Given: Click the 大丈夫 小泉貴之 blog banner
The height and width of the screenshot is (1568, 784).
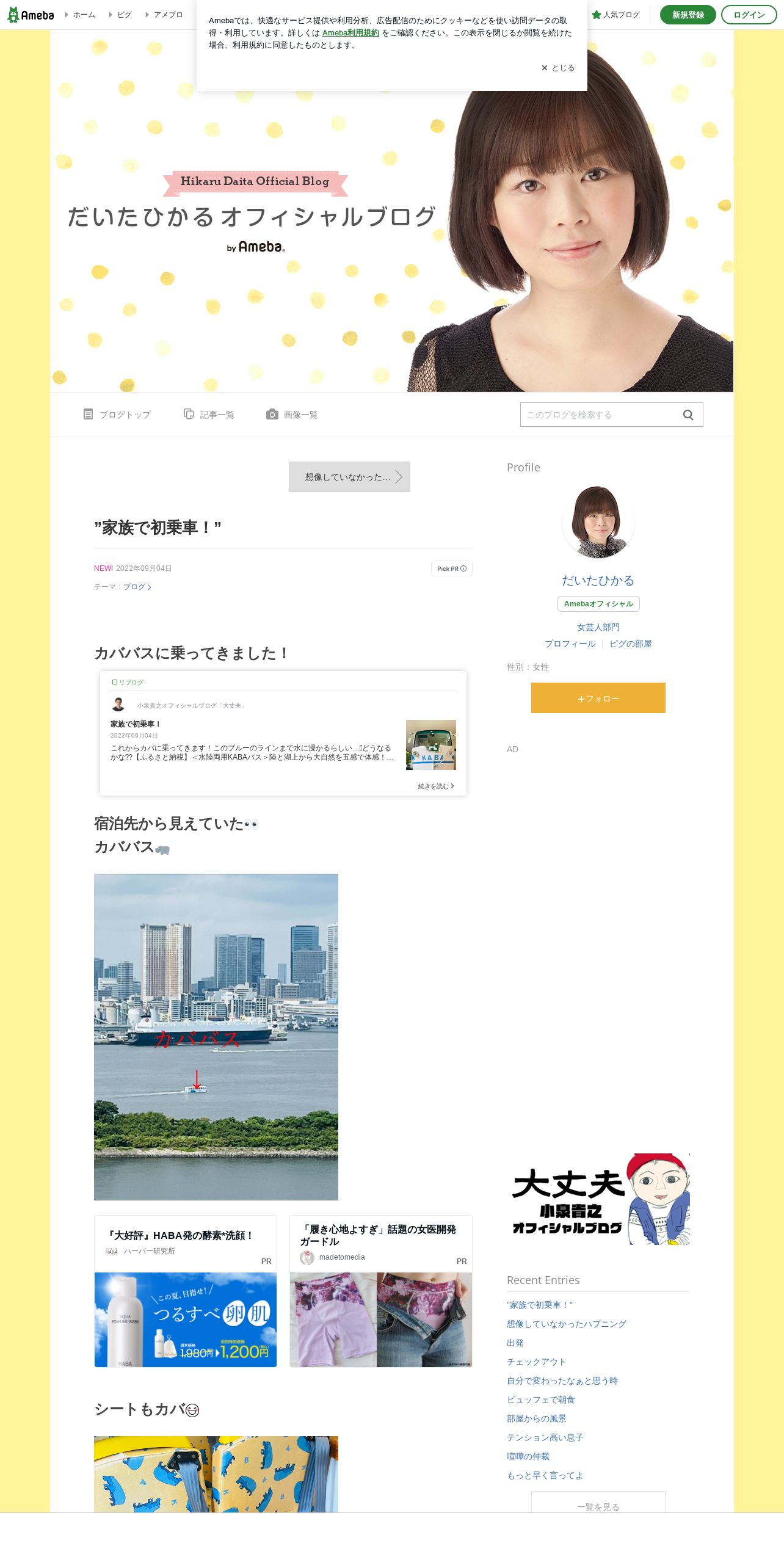Looking at the screenshot, I should [x=598, y=1199].
